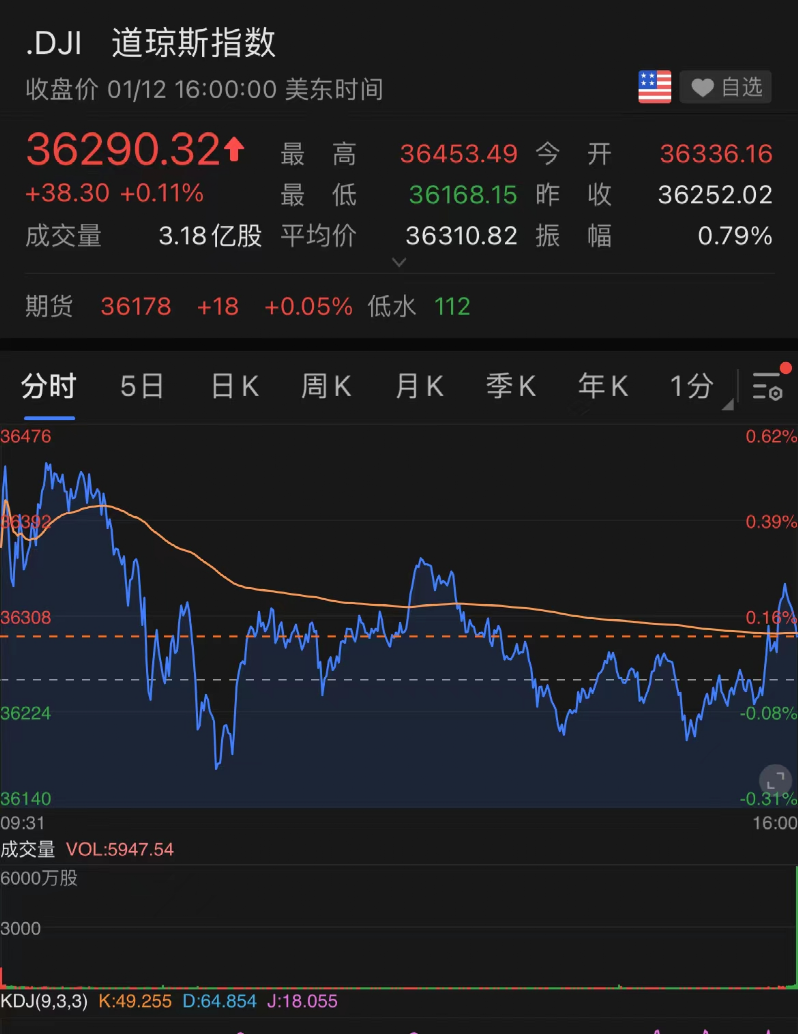Add DJI to watchlist with 自选 button
The height and width of the screenshot is (1034, 798).
[725, 87]
